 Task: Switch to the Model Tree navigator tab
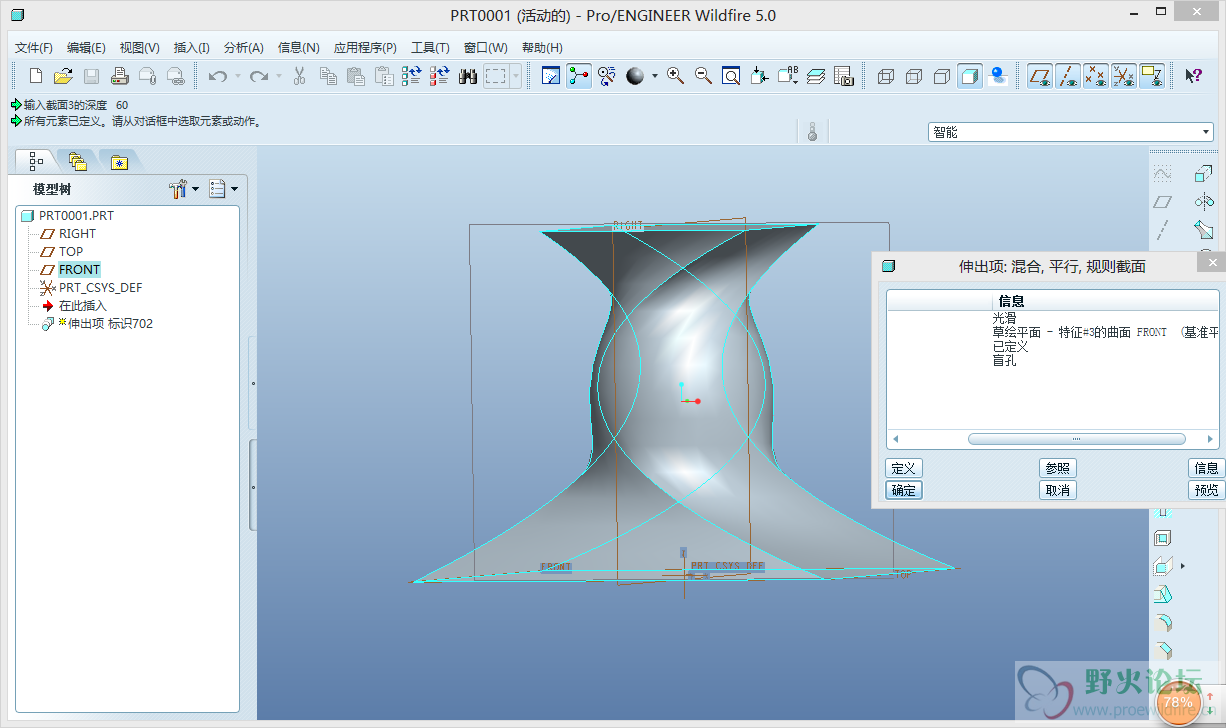coord(37,160)
